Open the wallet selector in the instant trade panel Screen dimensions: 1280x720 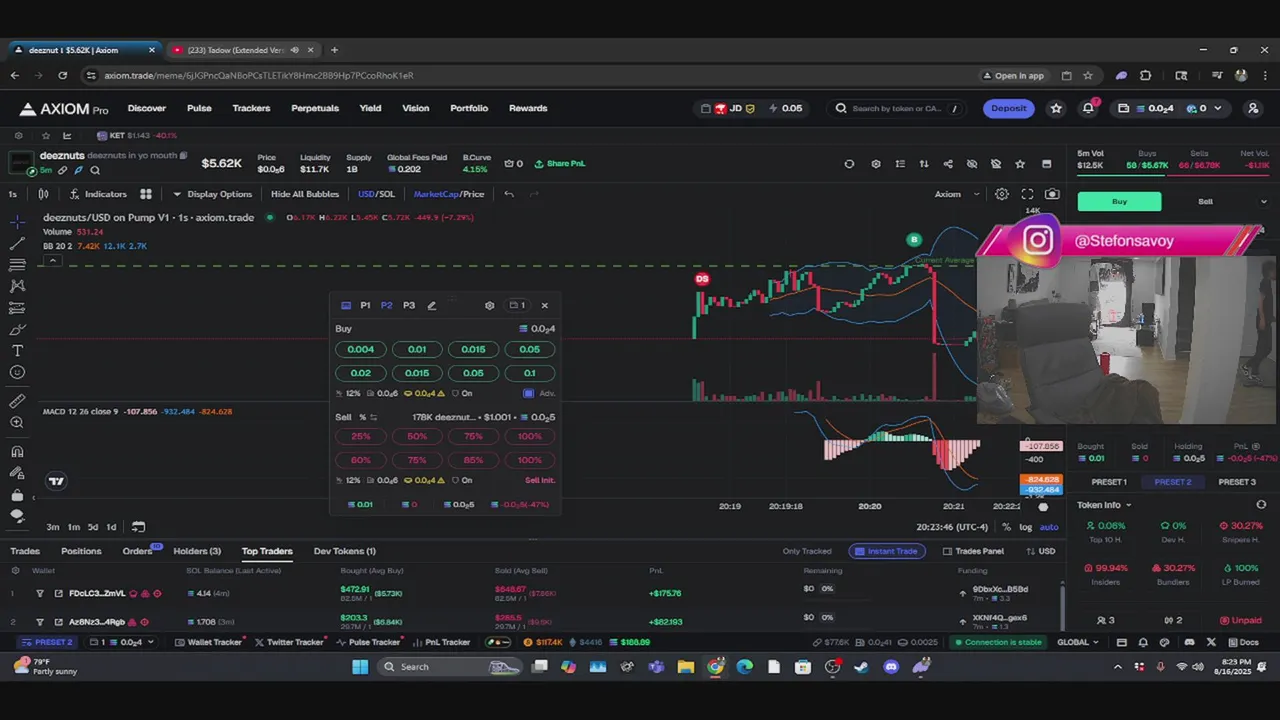click(517, 306)
